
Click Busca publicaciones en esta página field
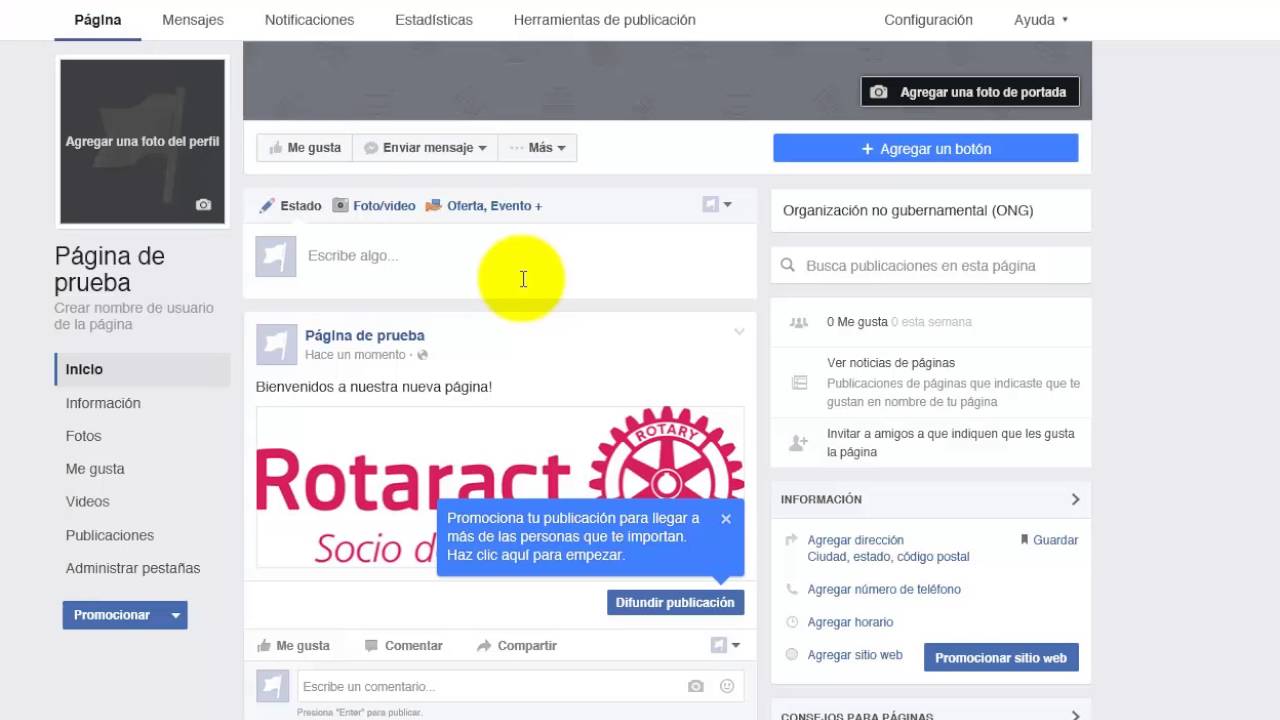[x=931, y=265]
